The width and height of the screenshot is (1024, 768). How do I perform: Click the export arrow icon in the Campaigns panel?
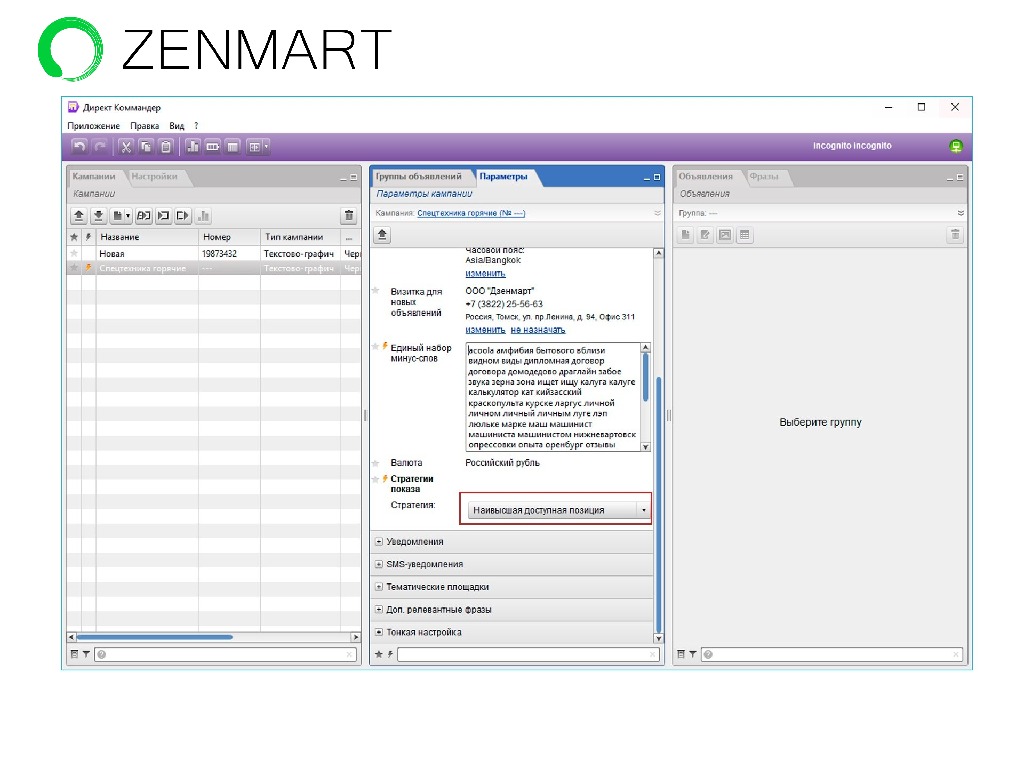[x=183, y=216]
